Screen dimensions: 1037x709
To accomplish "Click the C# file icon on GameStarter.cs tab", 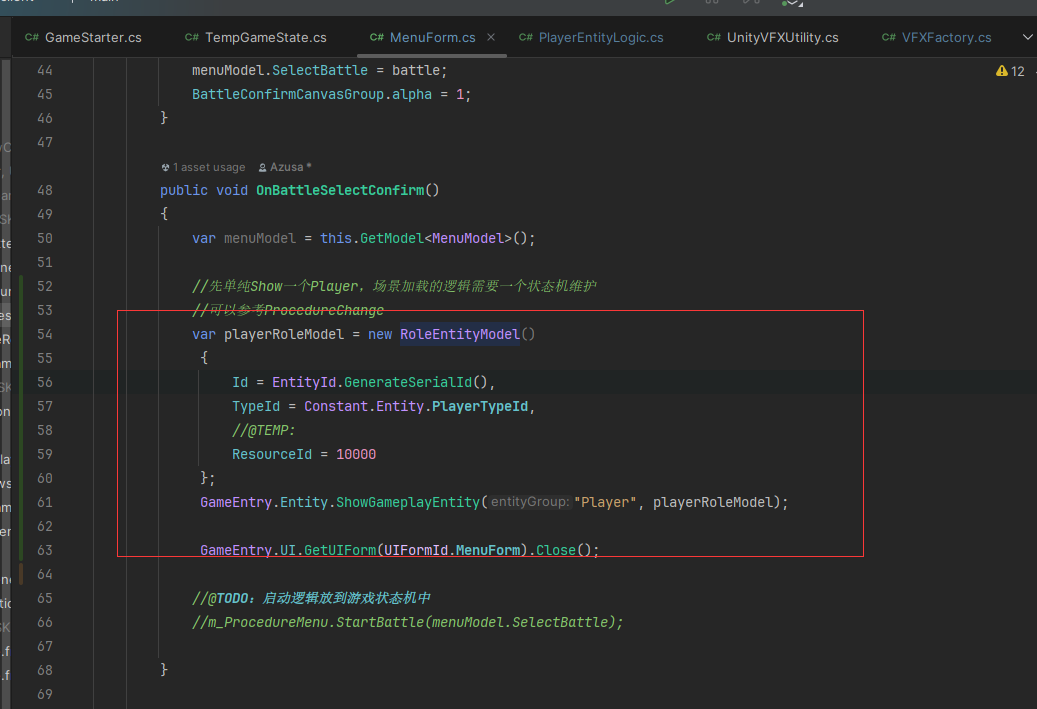I will tap(32, 38).
